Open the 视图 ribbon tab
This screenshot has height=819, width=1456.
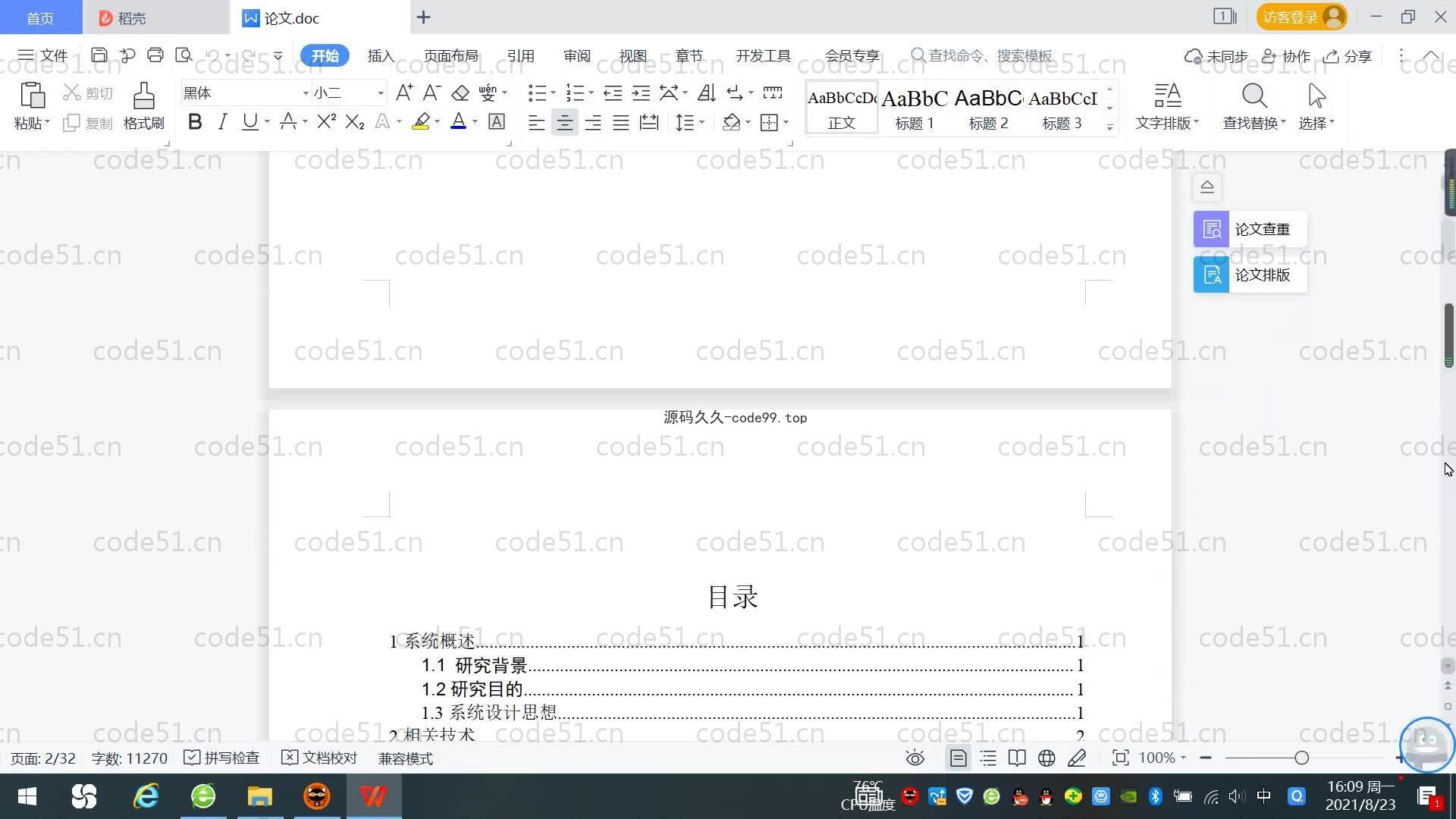pyautogui.click(x=632, y=56)
